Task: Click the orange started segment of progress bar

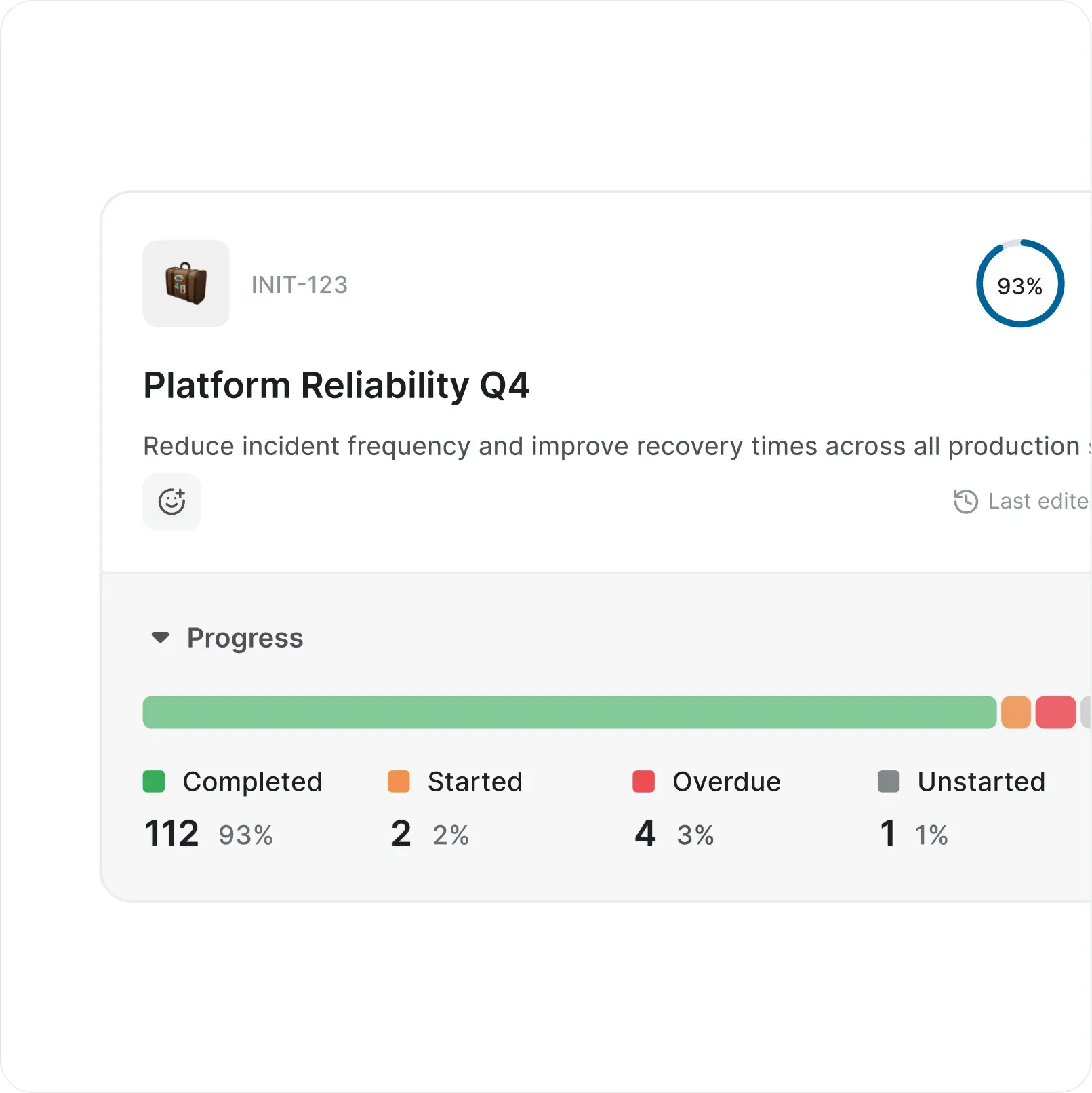Action: 1015,713
